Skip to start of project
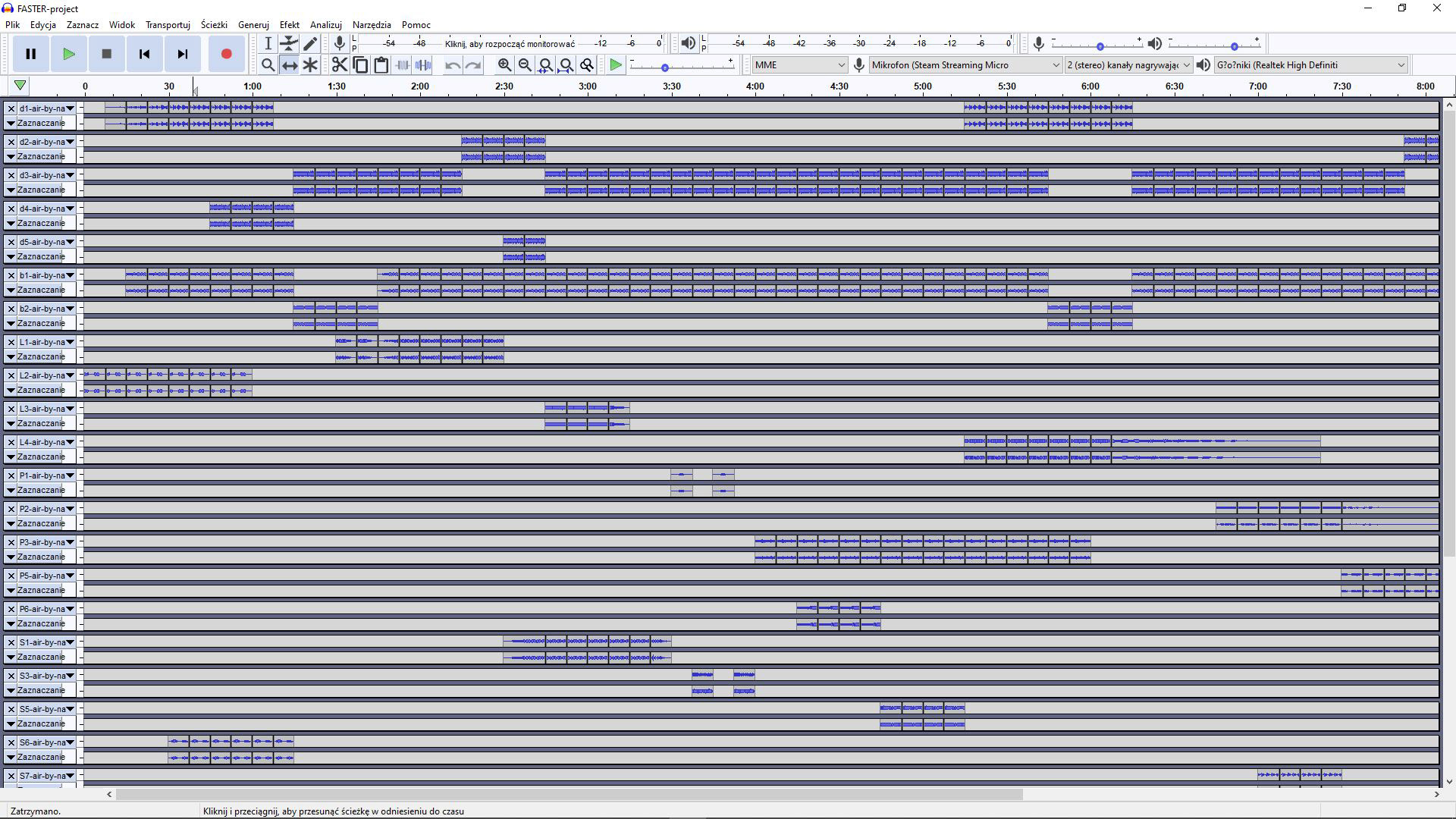 [x=144, y=54]
